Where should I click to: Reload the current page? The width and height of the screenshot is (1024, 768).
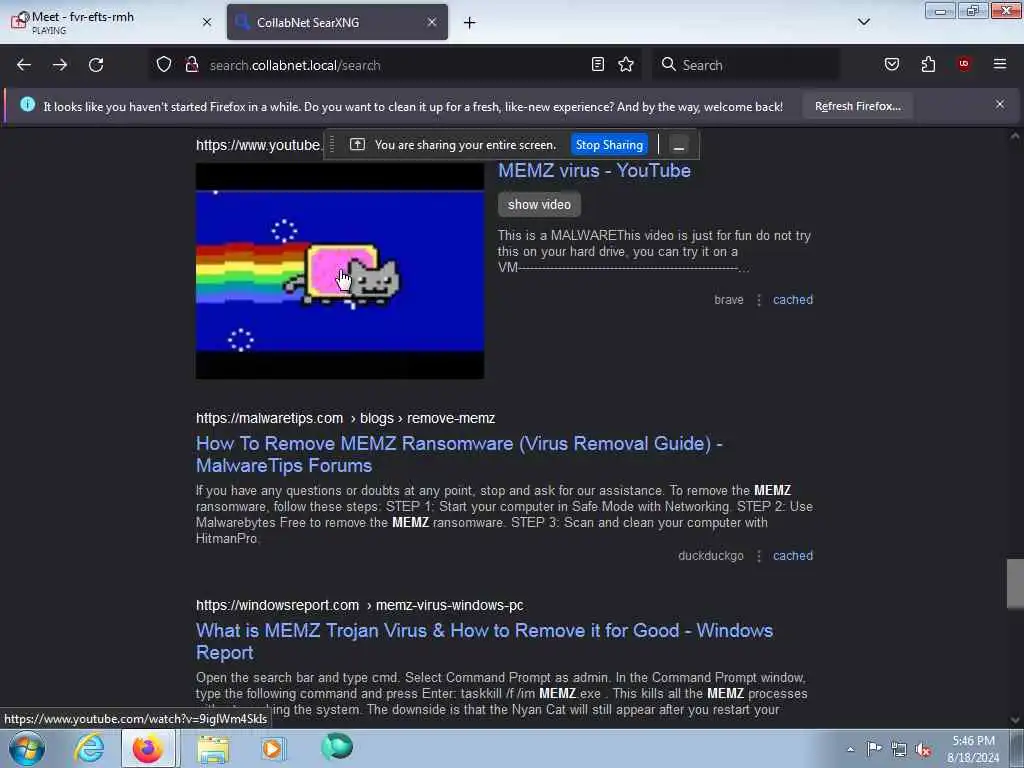[x=96, y=65]
